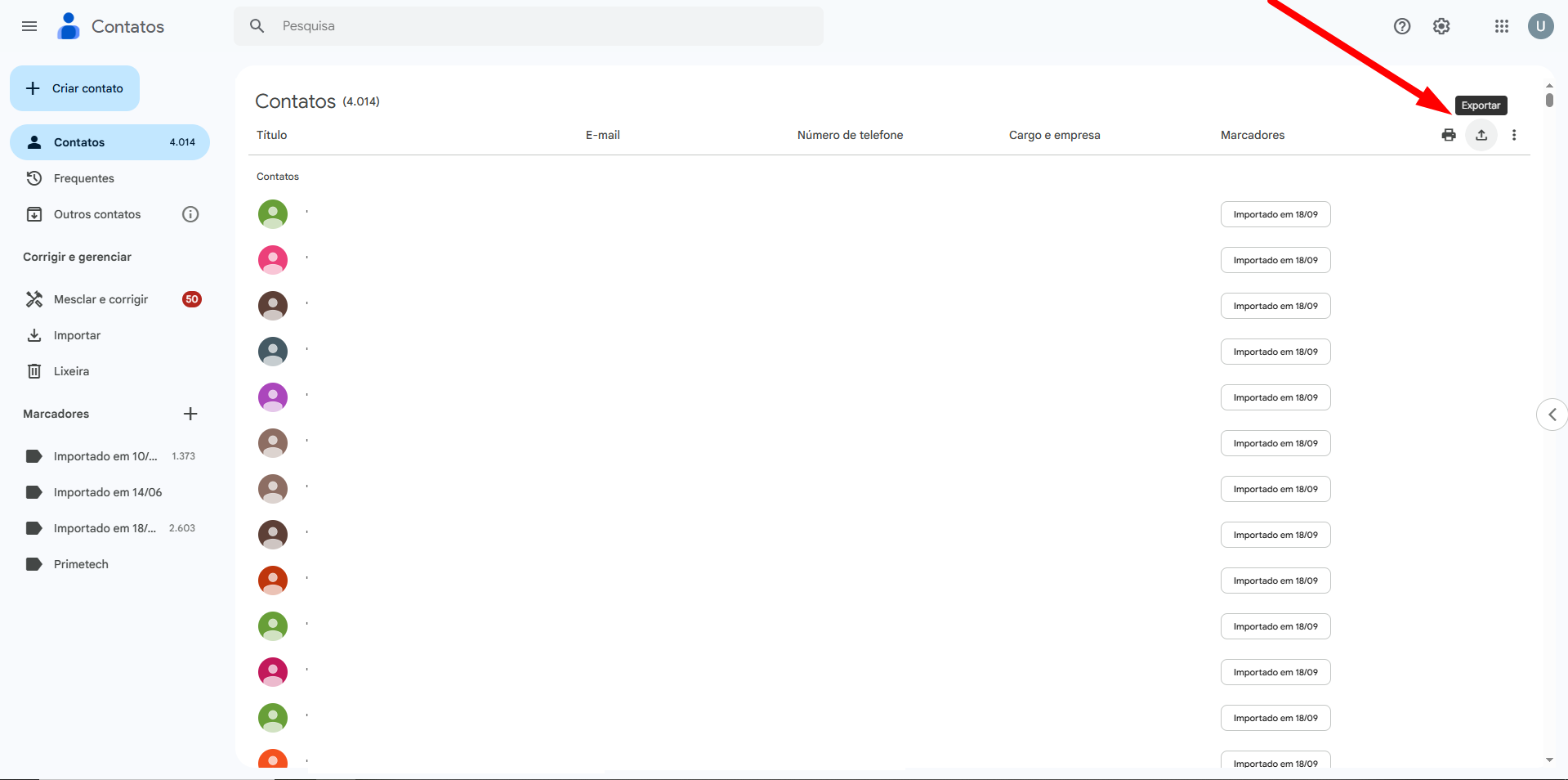This screenshot has height=780, width=1568.
Task: Open the Google apps grid
Action: (1501, 26)
